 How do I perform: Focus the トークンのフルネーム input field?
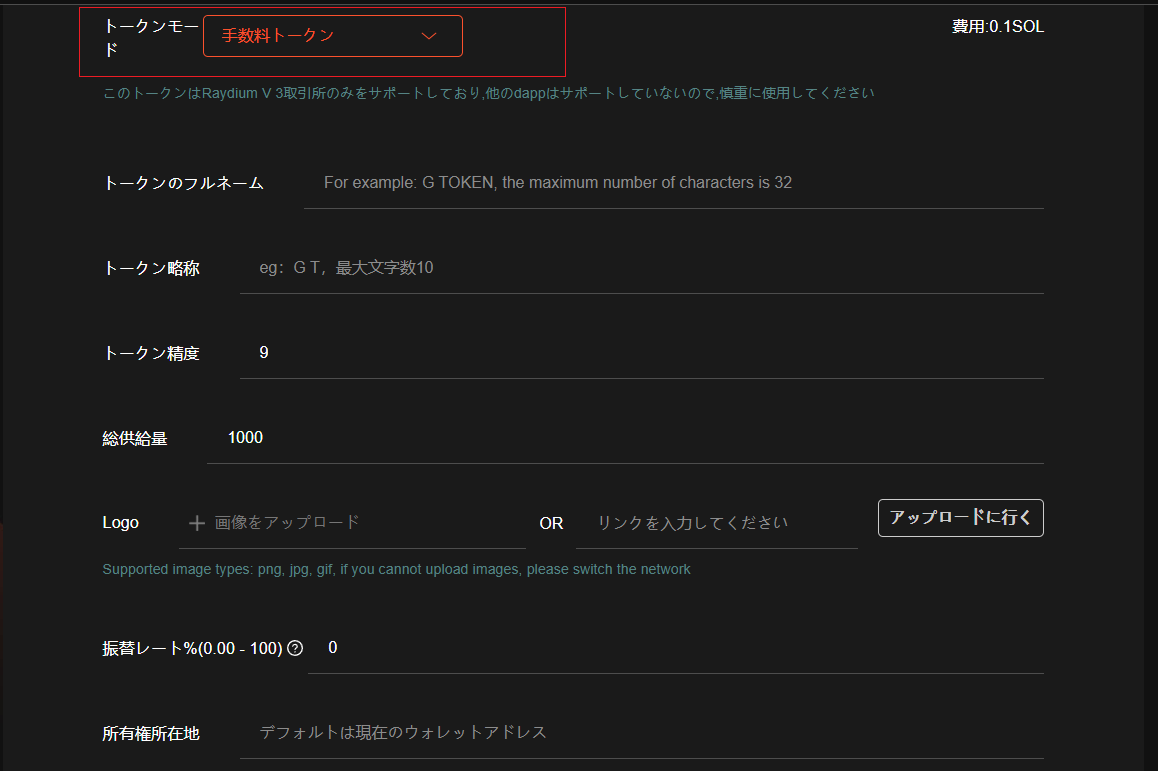click(673, 183)
